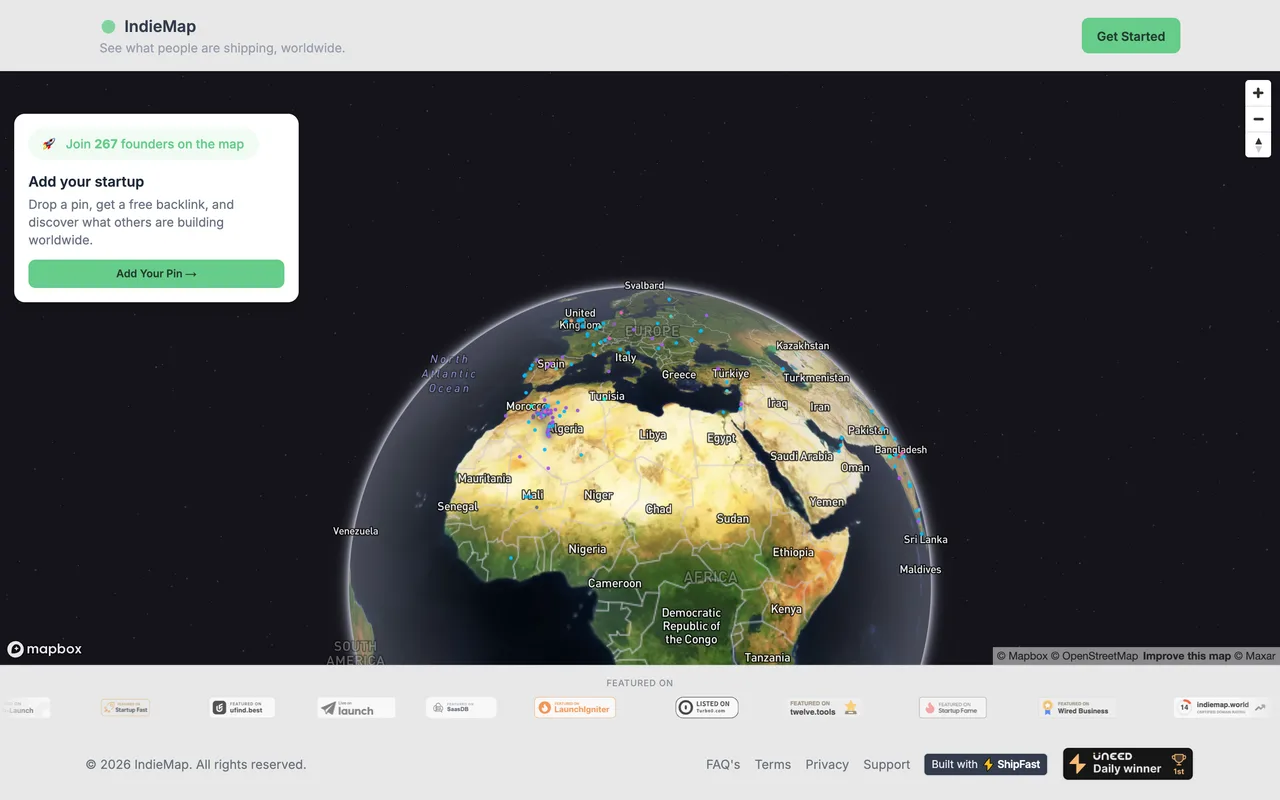The image size is (1280, 800).
Task: Click the Democratic Republic of the Congo label
Action: click(x=691, y=626)
